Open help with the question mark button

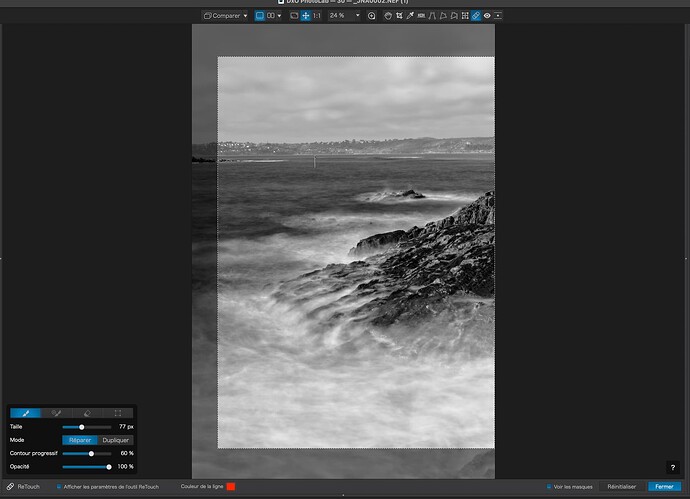pos(672,467)
